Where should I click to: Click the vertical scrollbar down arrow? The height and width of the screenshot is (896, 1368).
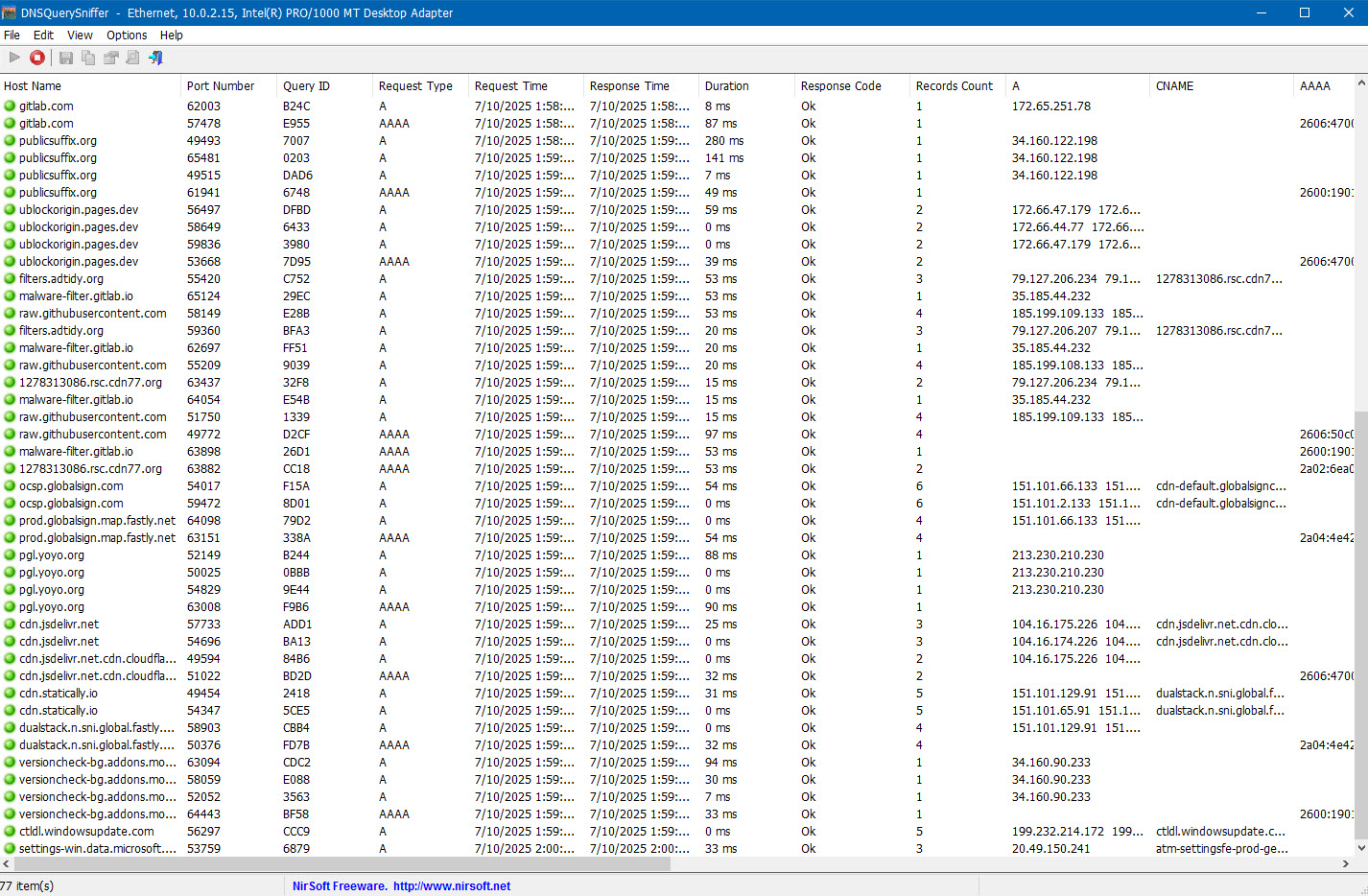pyautogui.click(x=1360, y=848)
